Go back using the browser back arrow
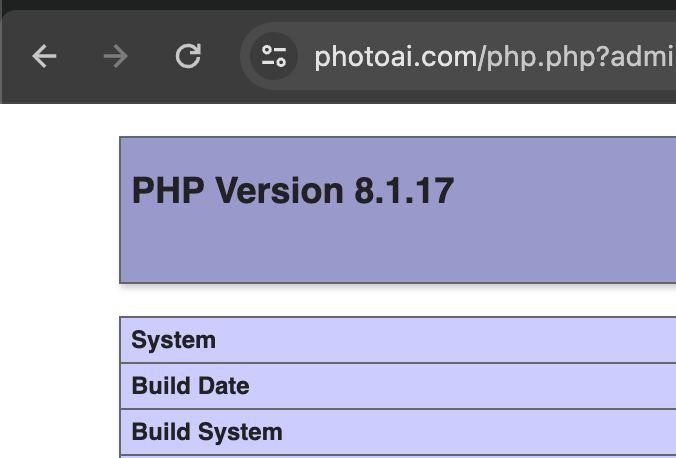Viewport: 676px width, 458px height. click(44, 56)
